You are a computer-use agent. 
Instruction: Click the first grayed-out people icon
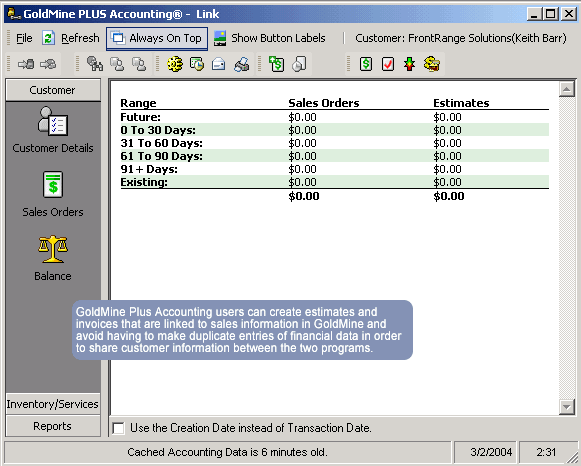point(117,64)
